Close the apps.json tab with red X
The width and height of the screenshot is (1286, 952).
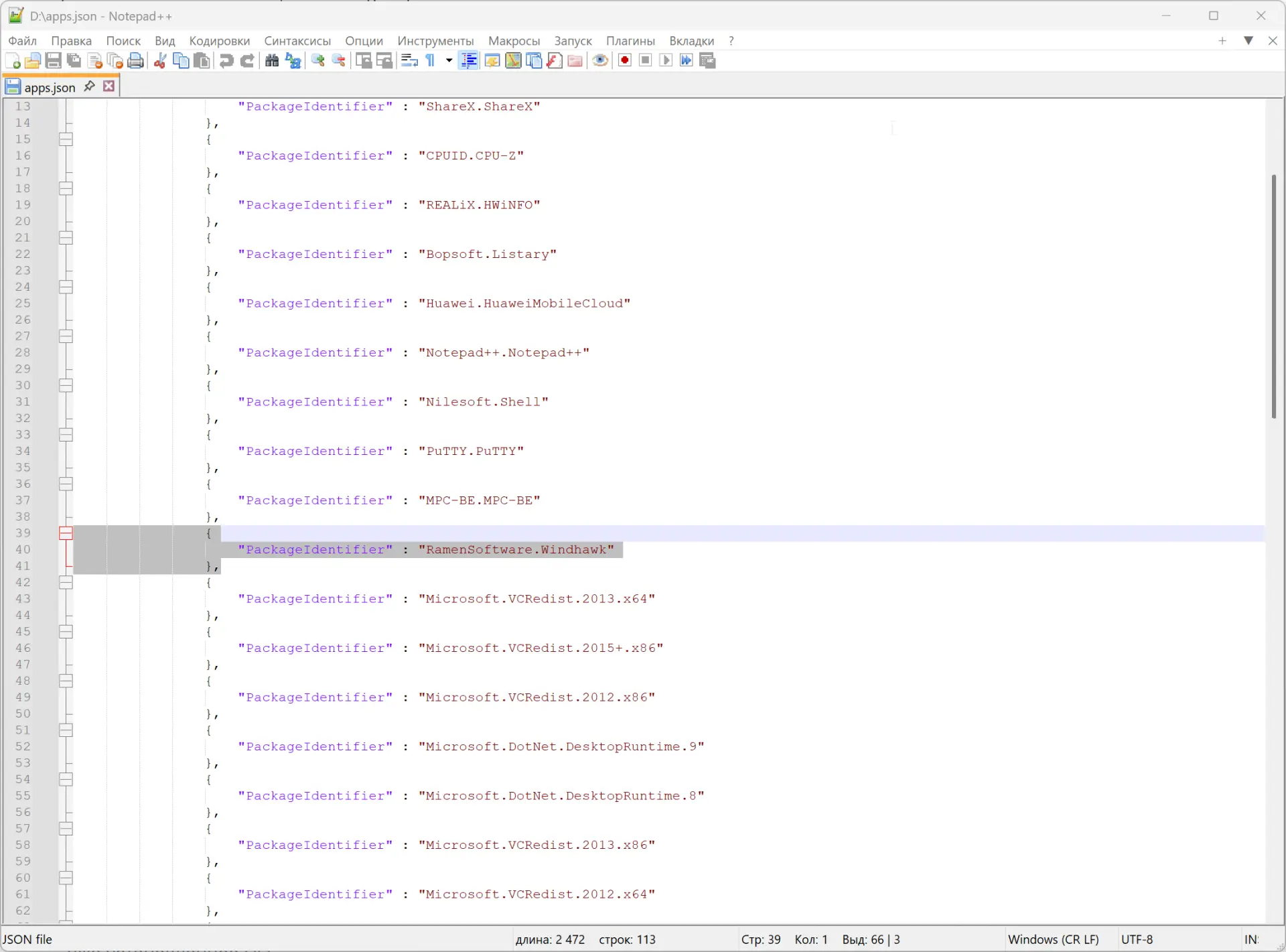pos(109,86)
